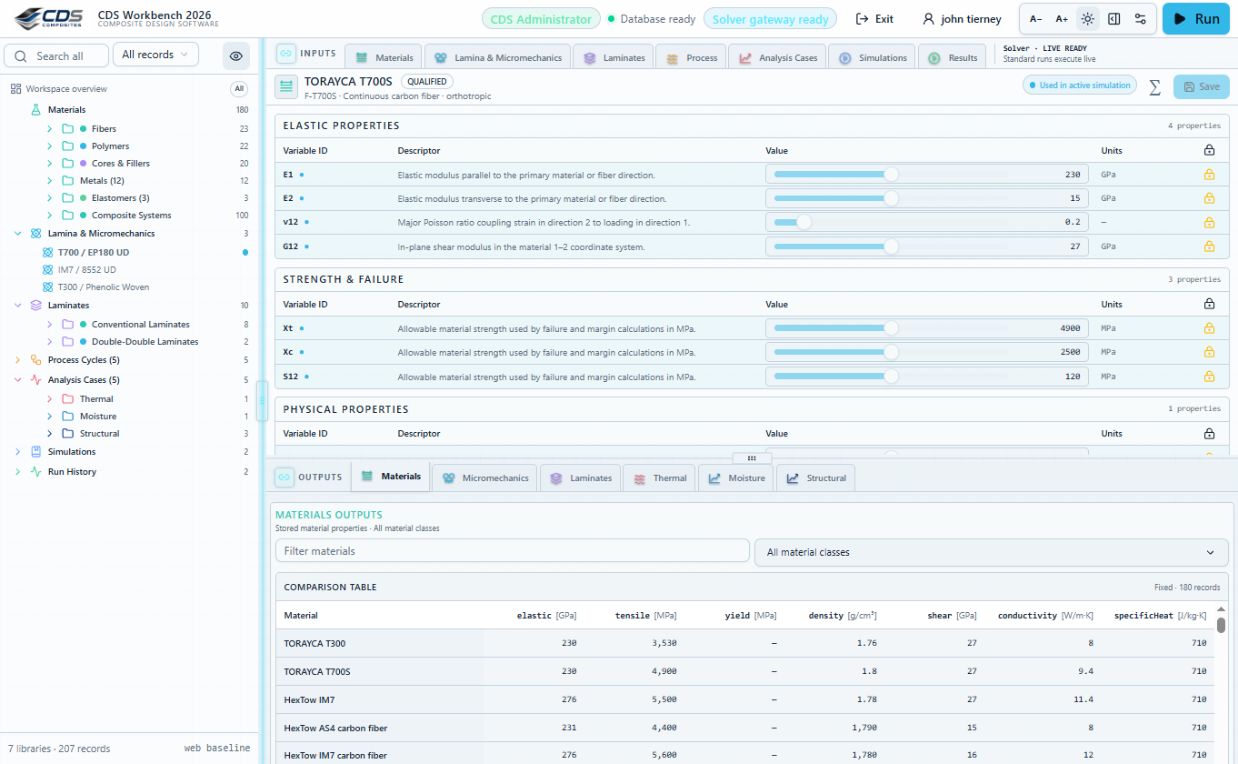
Task: Toggle lock on G12 row
Action: coord(1209,246)
